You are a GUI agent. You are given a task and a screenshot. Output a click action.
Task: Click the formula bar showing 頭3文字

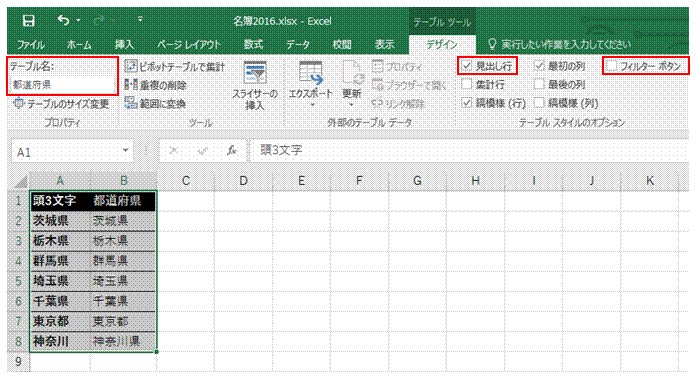468,150
